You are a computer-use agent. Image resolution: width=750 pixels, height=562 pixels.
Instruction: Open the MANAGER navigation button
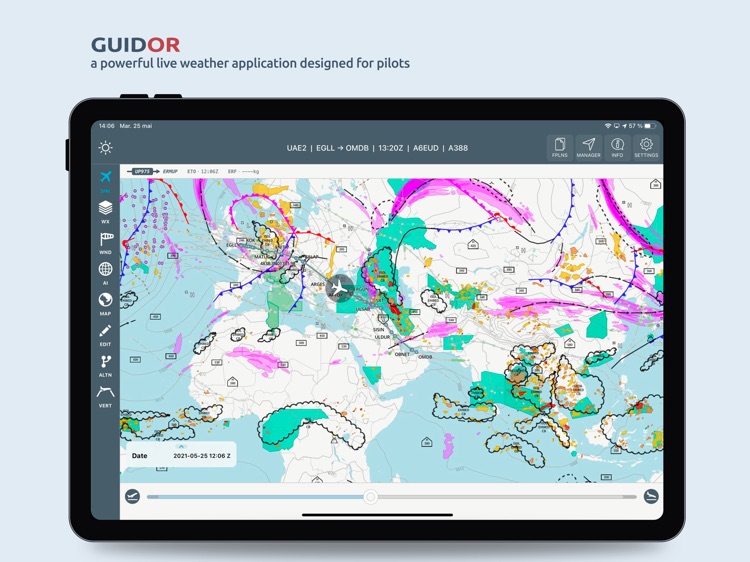coord(588,147)
